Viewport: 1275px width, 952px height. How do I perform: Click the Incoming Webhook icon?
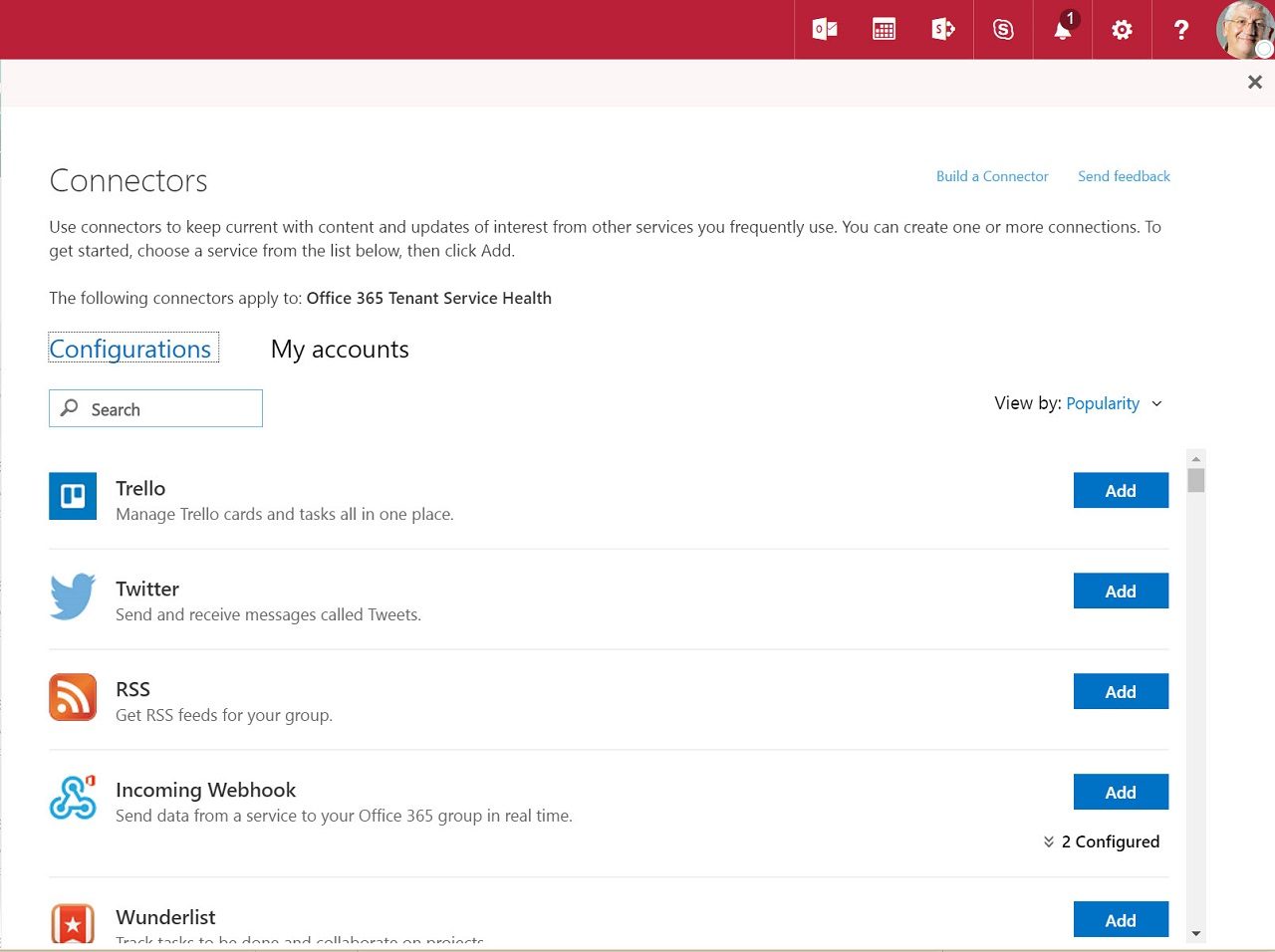pos(72,797)
